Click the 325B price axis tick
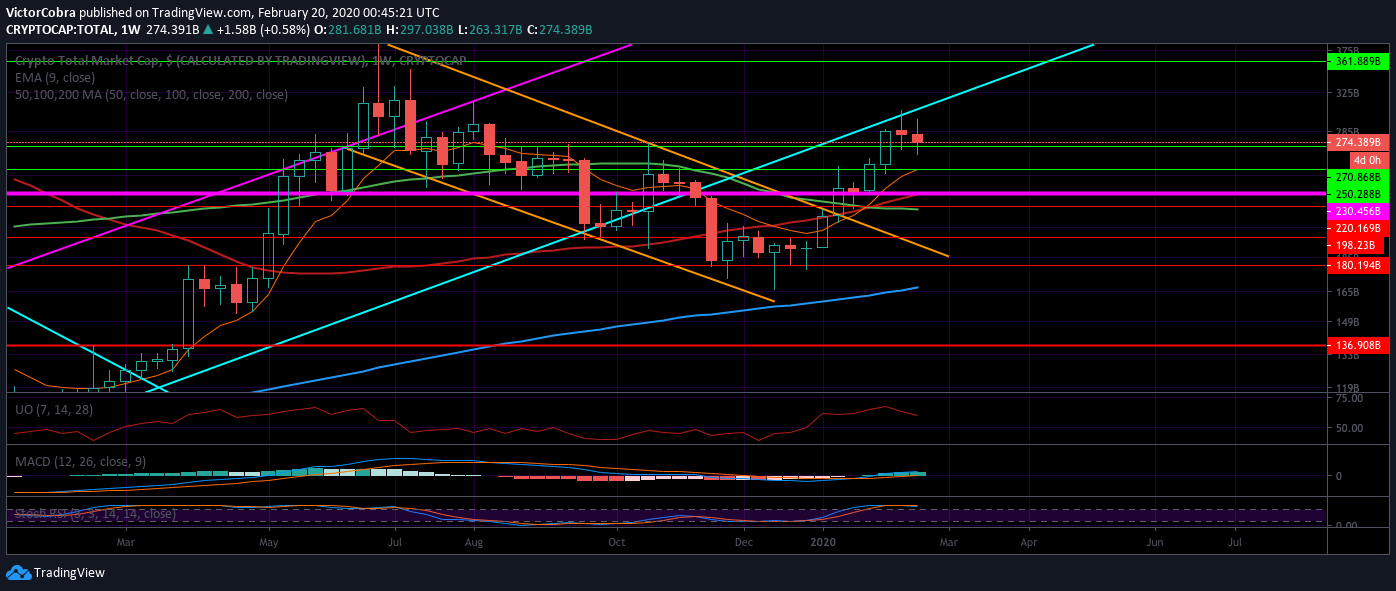Screen dimensions: 1396x591 tap(1348, 93)
